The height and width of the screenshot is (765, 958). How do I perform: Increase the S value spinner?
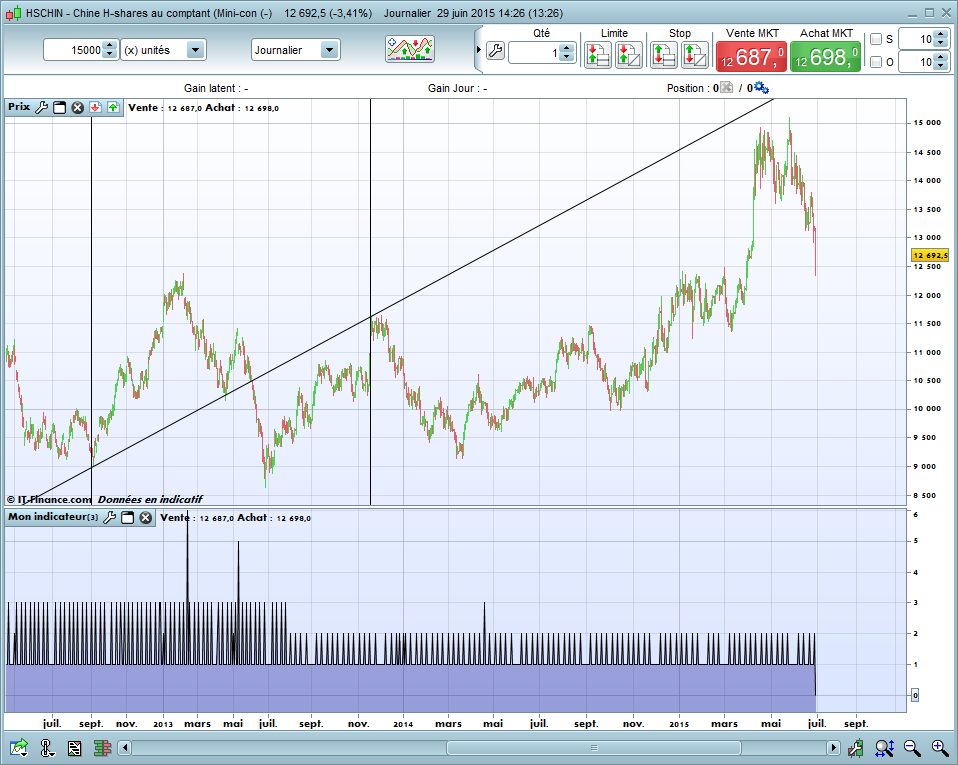click(940, 35)
